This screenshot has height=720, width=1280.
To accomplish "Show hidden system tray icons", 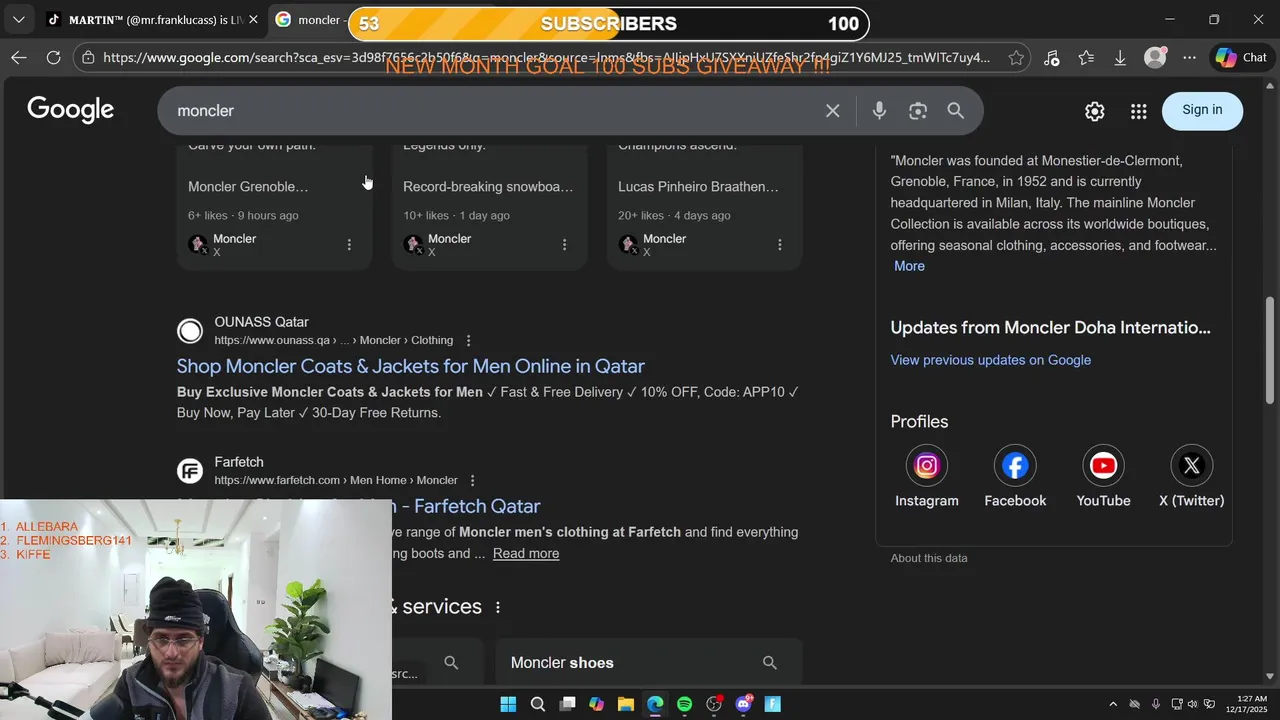I will coord(1113,704).
